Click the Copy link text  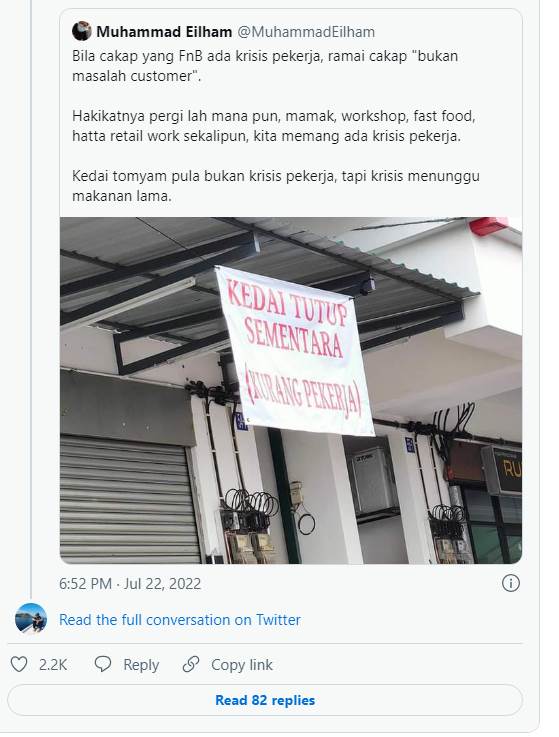pos(242,665)
